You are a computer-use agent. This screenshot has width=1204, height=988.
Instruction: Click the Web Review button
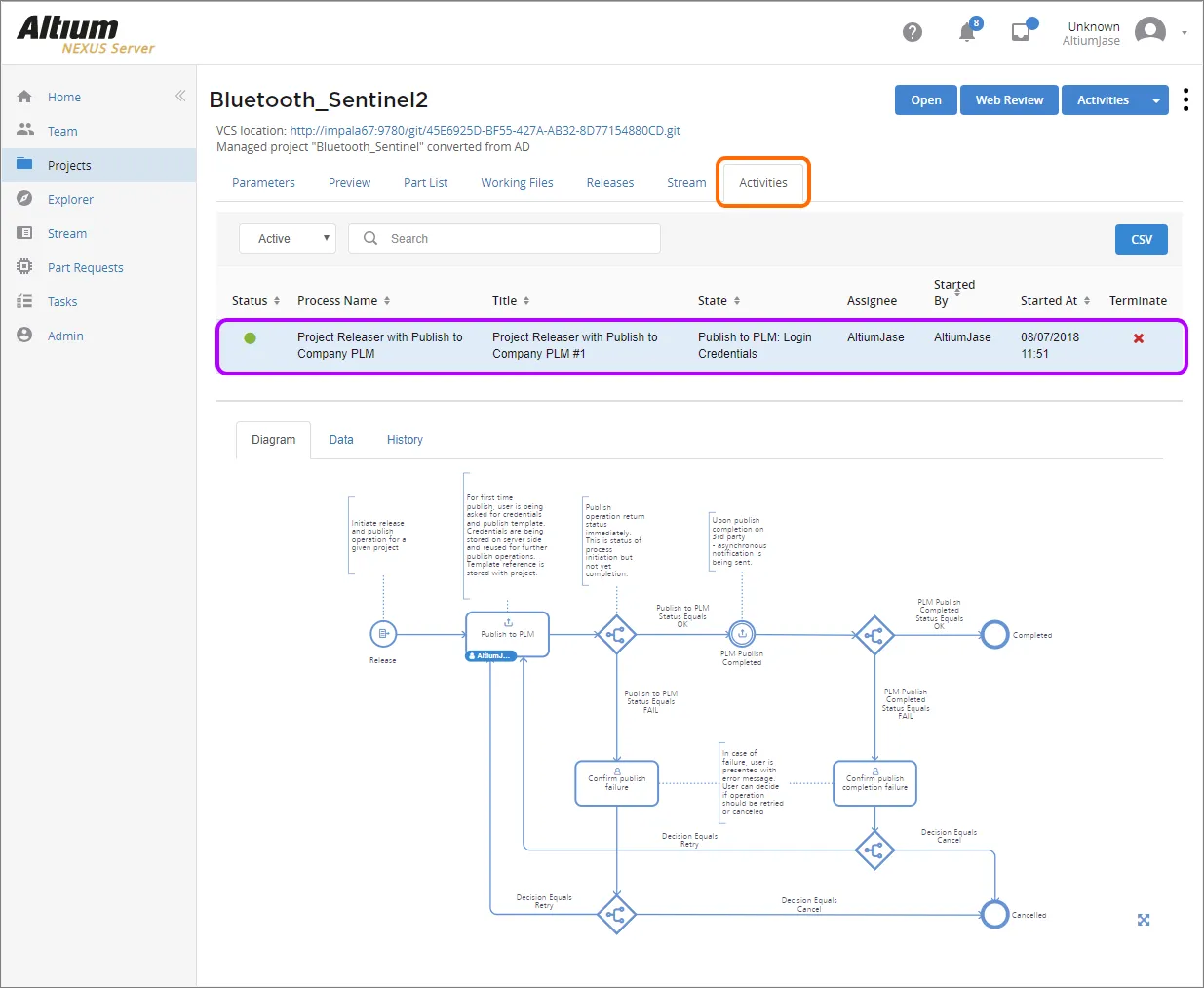1009,100
